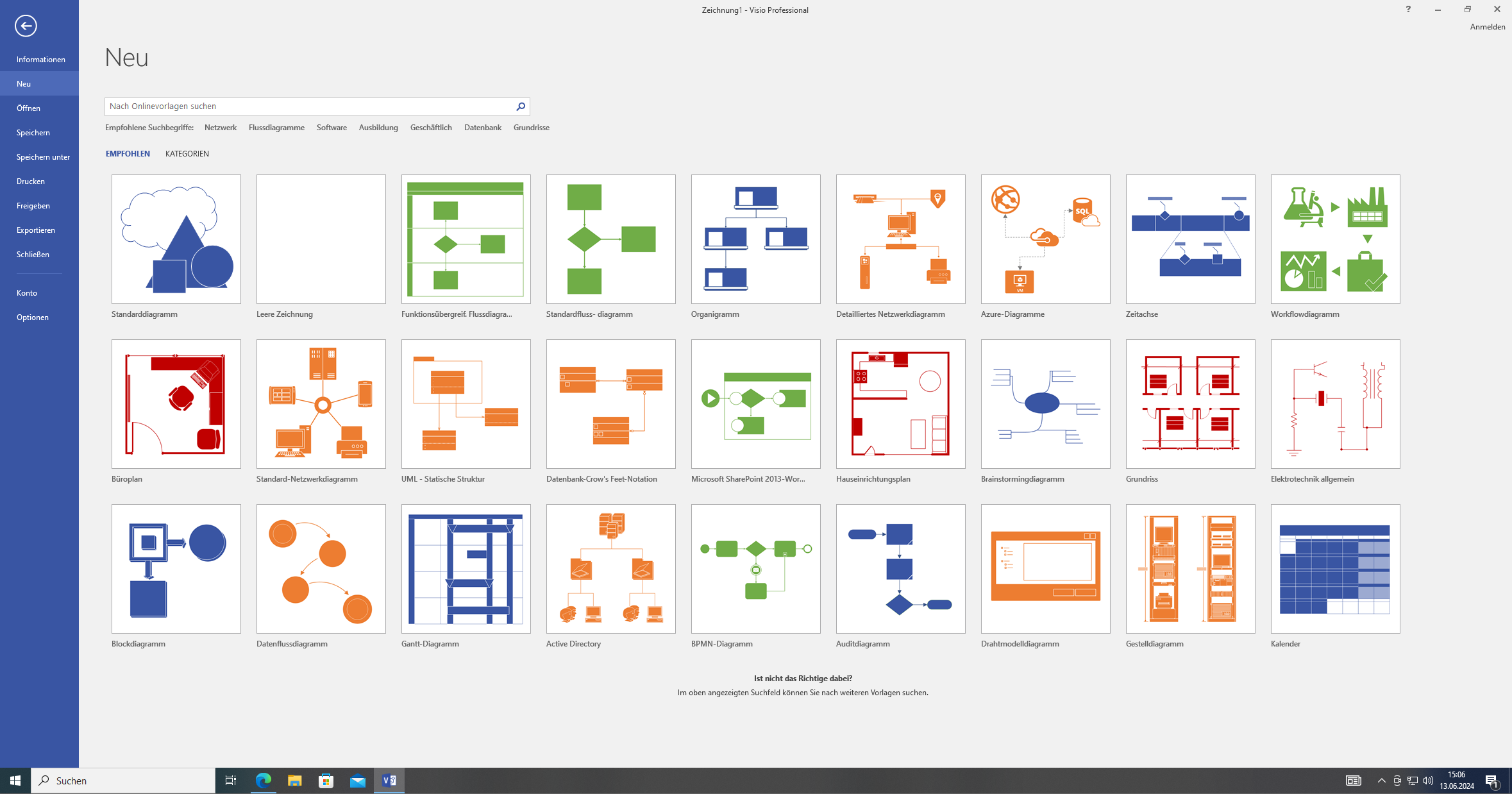This screenshot has width=1512, height=794.
Task: Select Freigeben in the sidebar
Action: (x=39, y=206)
